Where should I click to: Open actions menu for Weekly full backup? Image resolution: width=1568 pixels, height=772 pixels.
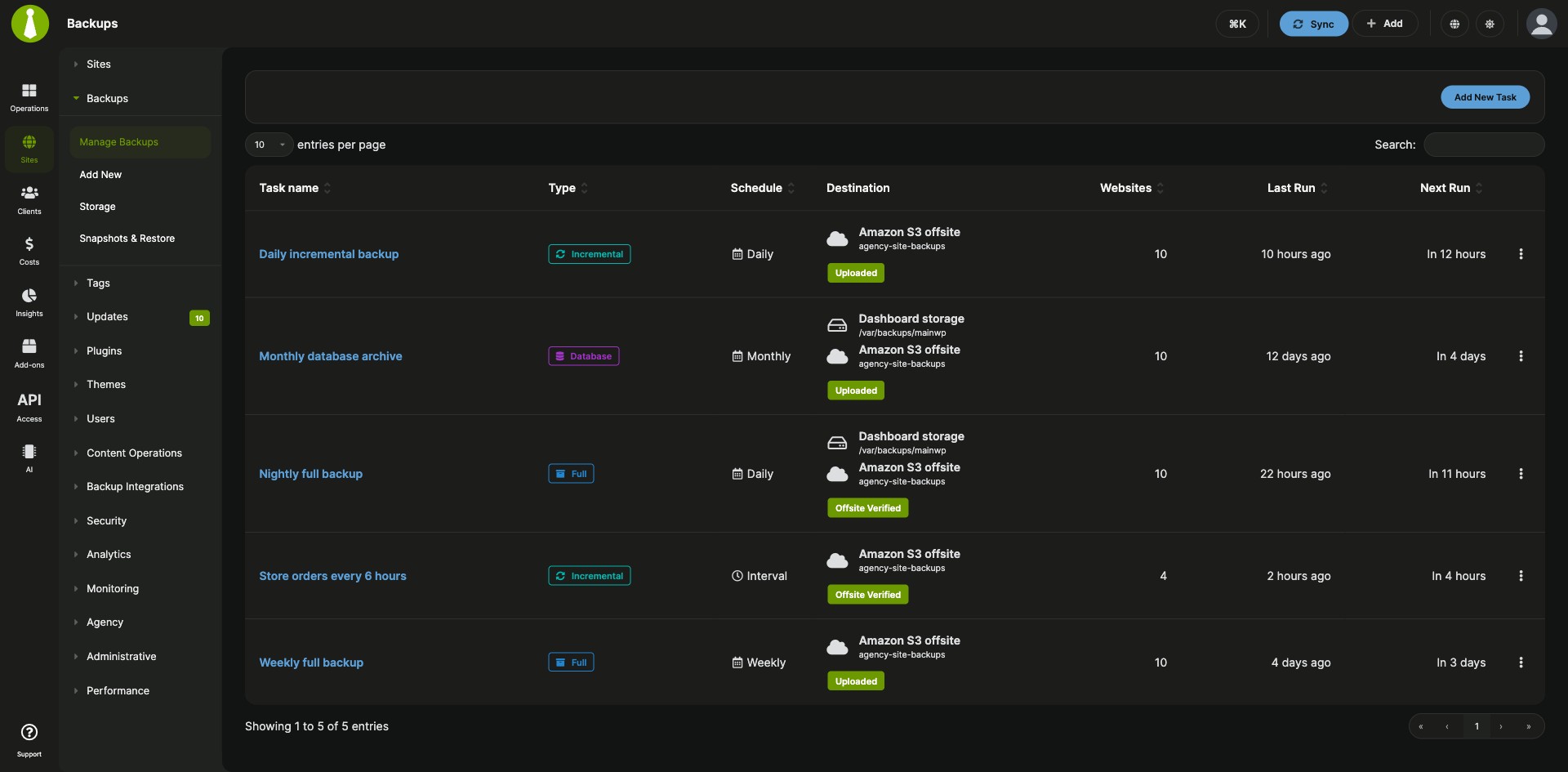point(1521,663)
